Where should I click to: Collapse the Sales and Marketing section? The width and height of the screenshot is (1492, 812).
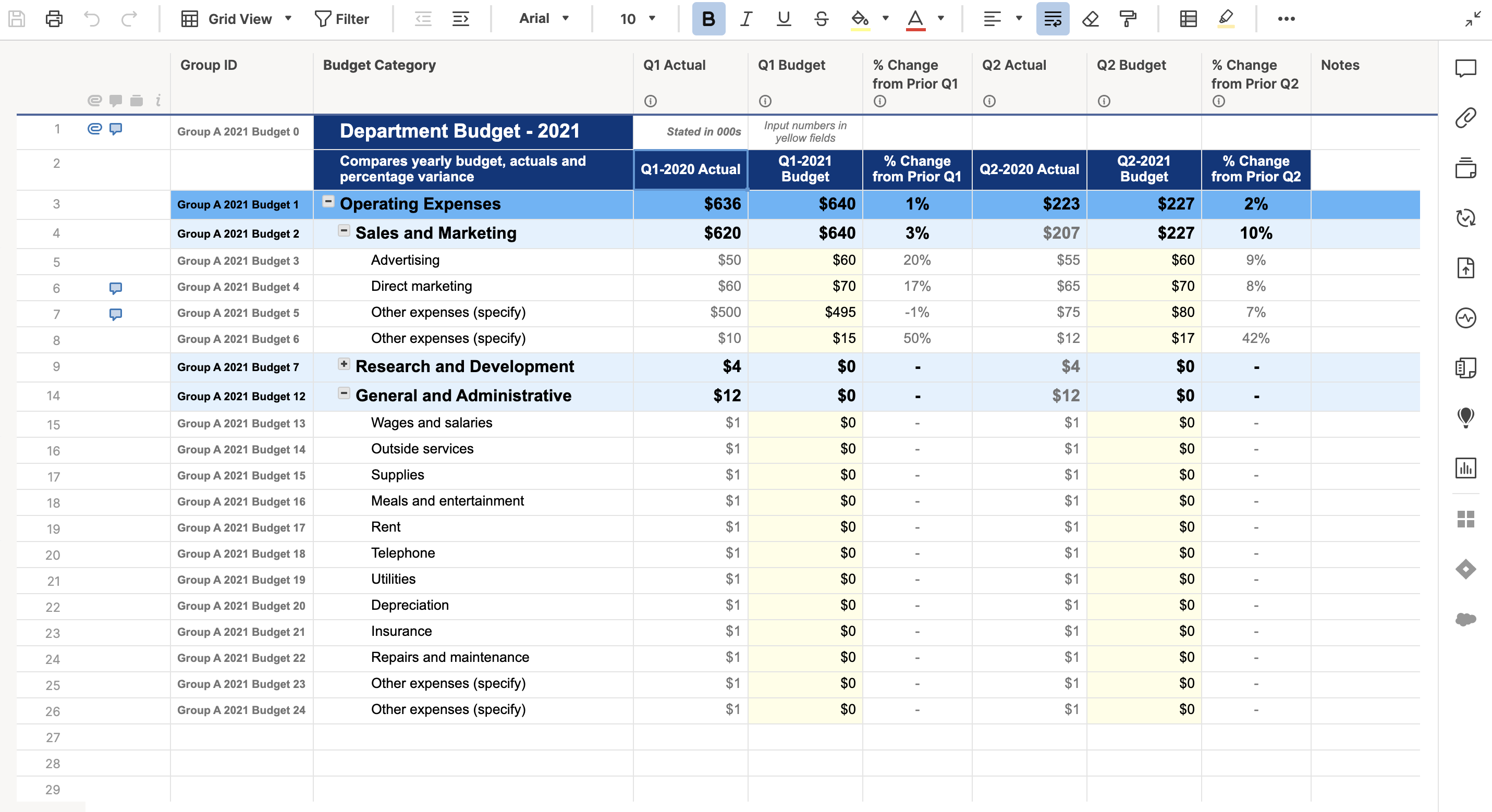[x=344, y=231]
